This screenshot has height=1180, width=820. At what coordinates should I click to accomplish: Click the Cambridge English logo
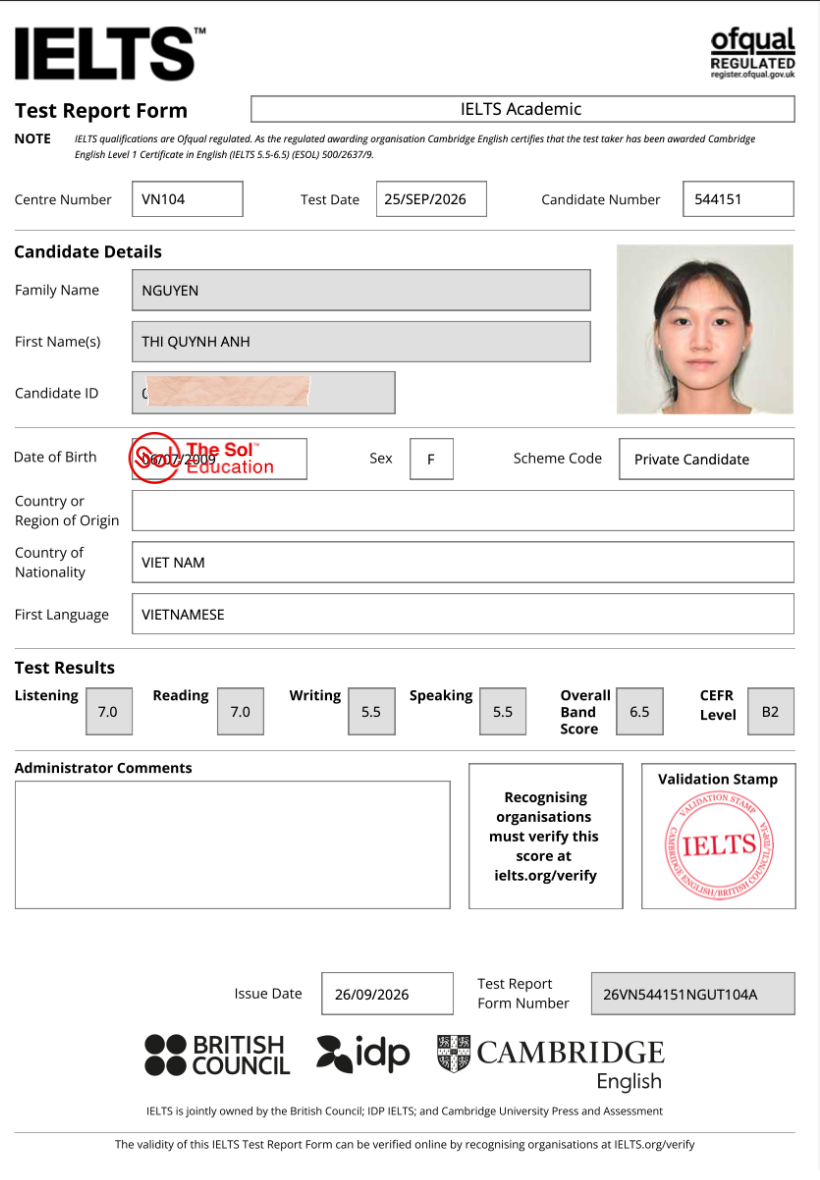(551, 1063)
